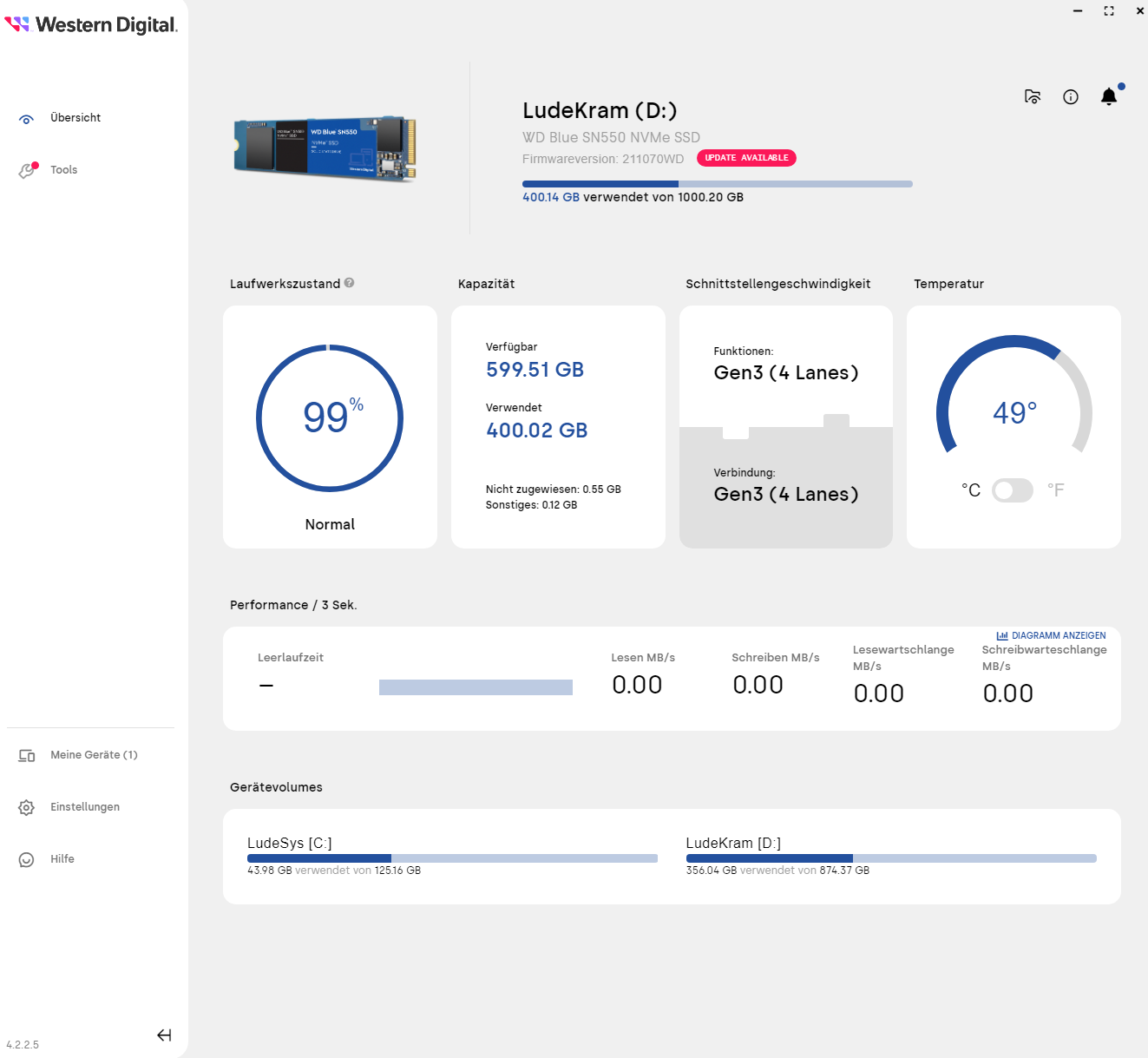
Task: Click the UPDATE AVAILABLE badge
Action: coord(746,158)
